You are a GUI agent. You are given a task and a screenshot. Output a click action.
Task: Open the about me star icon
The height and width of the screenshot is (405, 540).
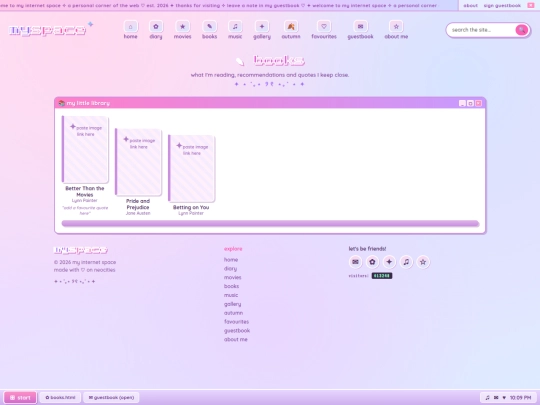click(396, 27)
